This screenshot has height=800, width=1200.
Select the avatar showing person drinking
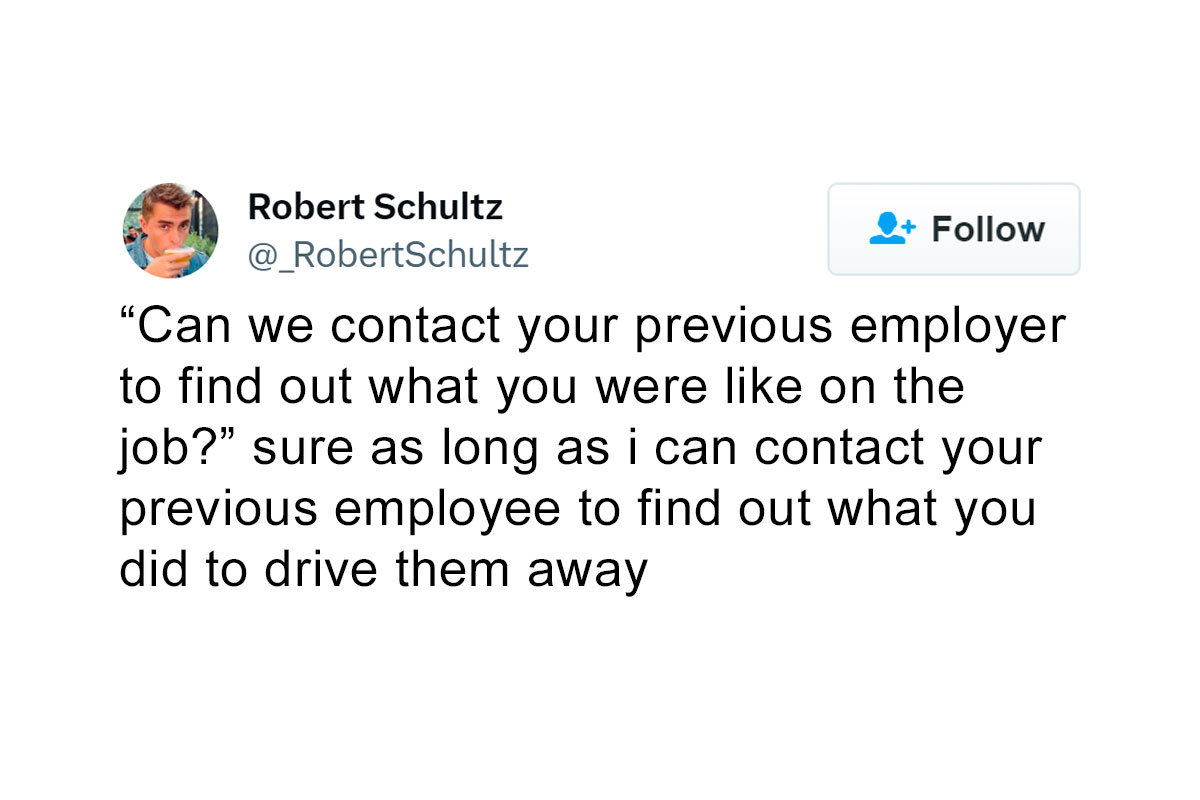(x=170, y=231)
